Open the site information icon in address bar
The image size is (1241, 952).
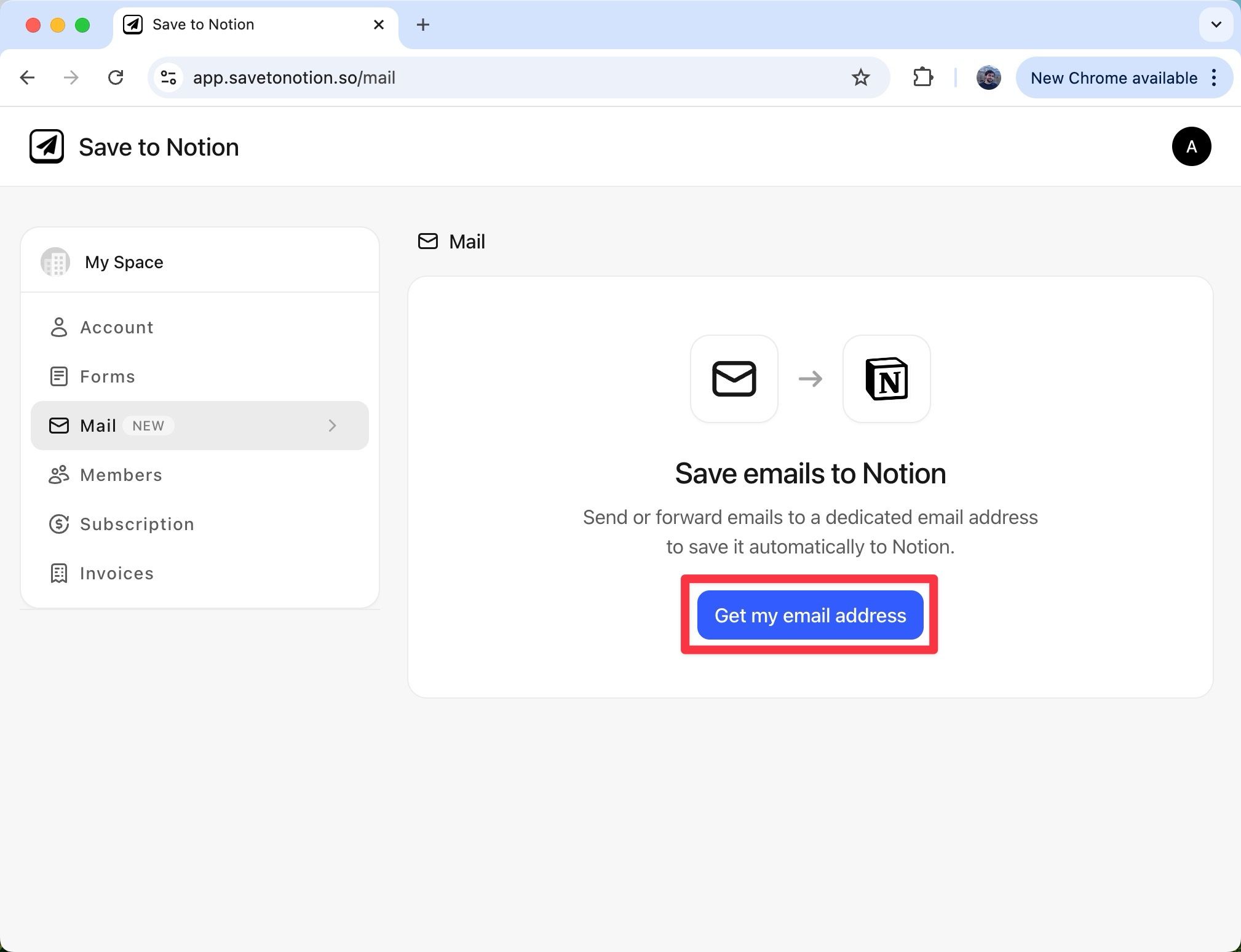(x=169, y=77)
